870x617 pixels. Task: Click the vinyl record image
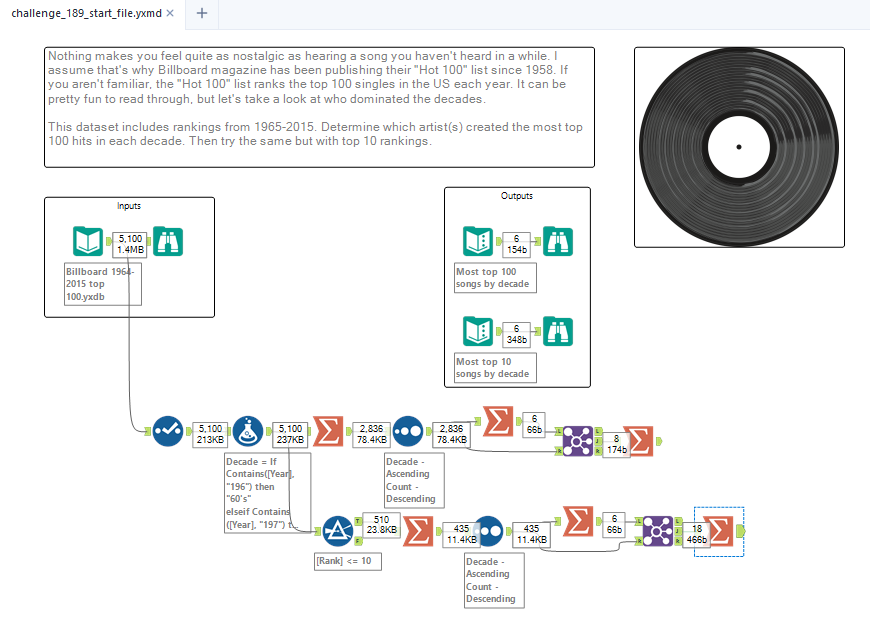pos(739,147)
